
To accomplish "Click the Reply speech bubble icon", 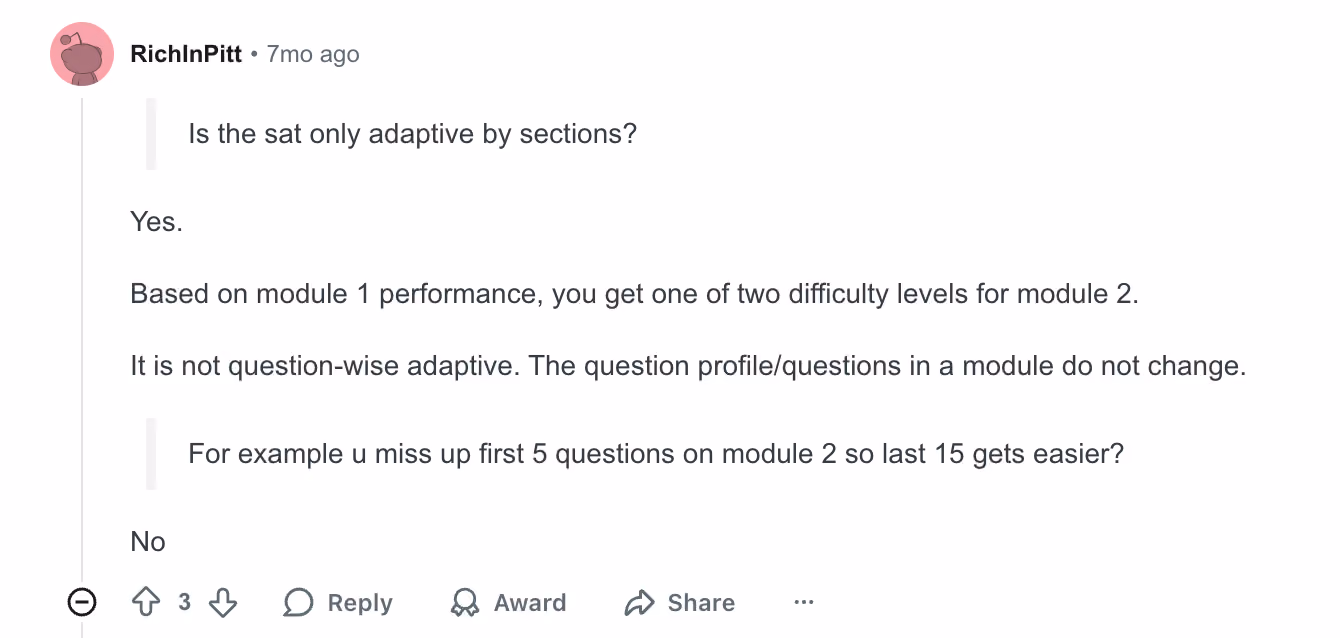I will [x=298, y=602].
